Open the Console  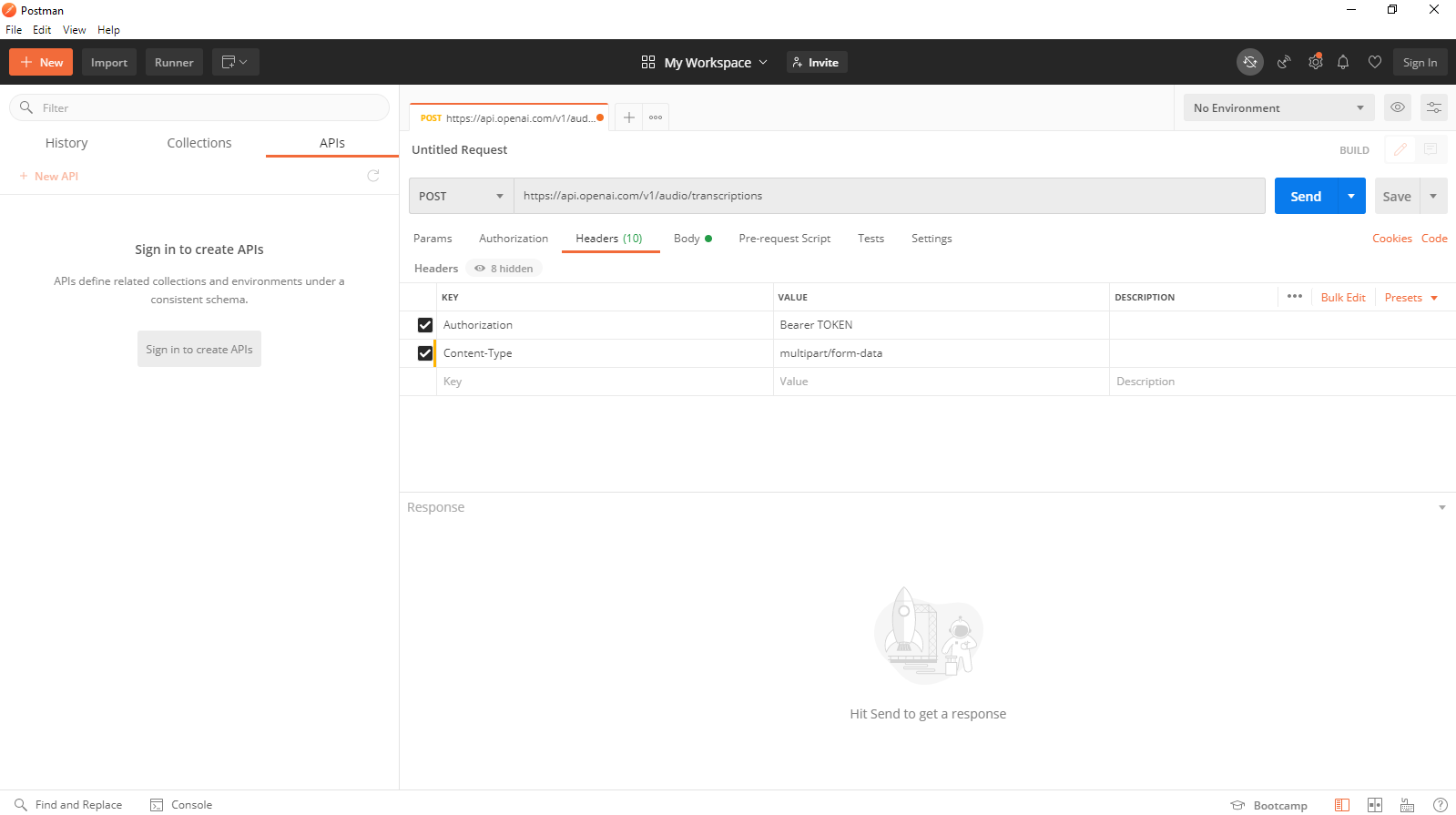(181, 805)
